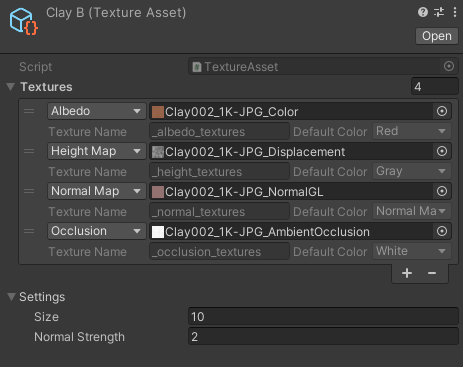Image resolution: width=463 pixels, height=367 pixels.
Task: Click the Normal Strength value field
Action: pyautogui.click(x=323, y=337)
